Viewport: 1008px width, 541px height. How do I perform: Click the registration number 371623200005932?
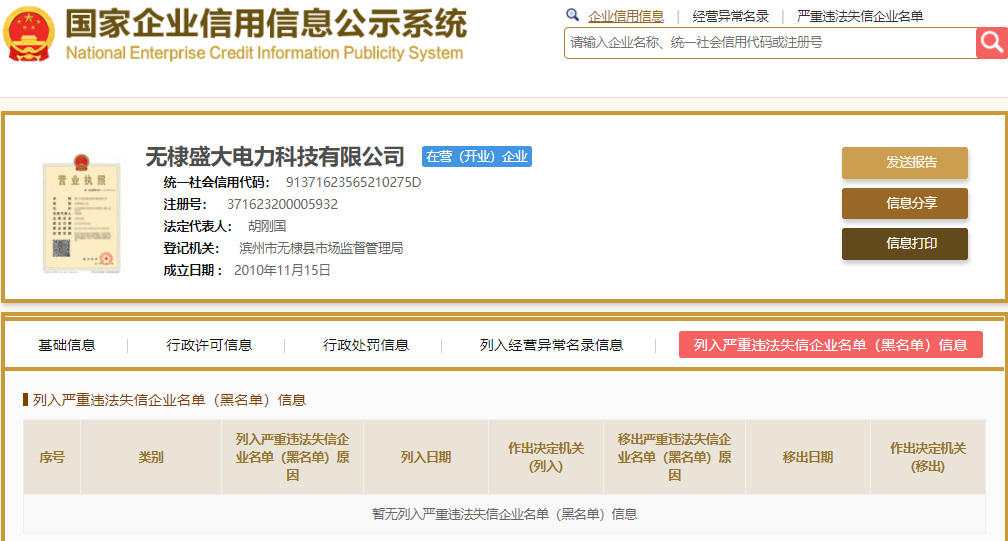282,204
